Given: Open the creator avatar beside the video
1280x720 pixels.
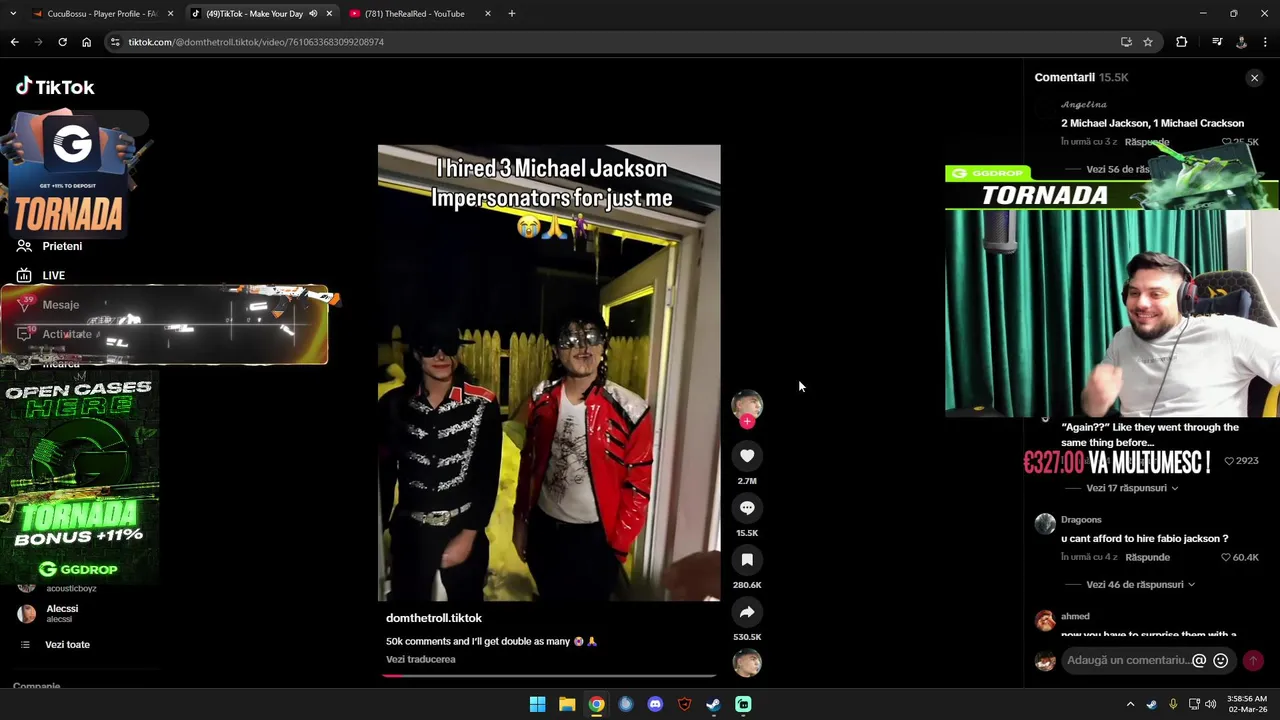Looking at the screenshot, I should click(x=747, y=404).
